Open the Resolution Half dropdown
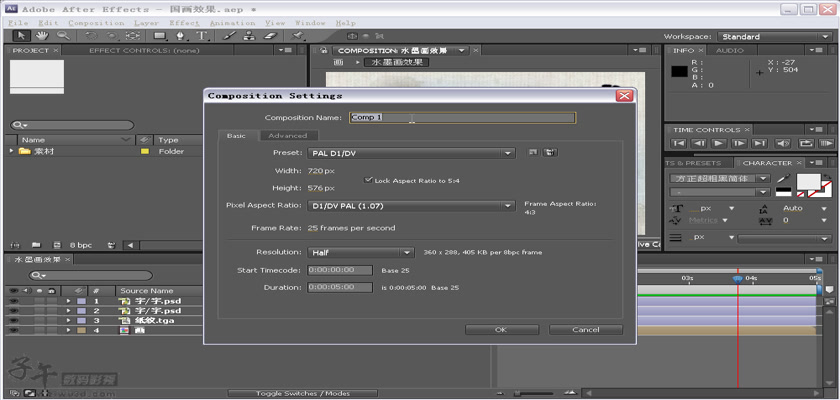 point(361,252)
